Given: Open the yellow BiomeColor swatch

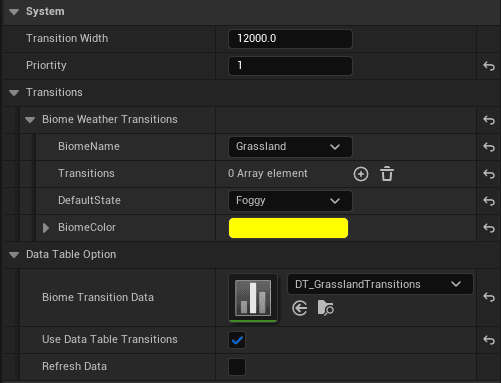Looking at the screenshot, I should click(x=288, y=228).
